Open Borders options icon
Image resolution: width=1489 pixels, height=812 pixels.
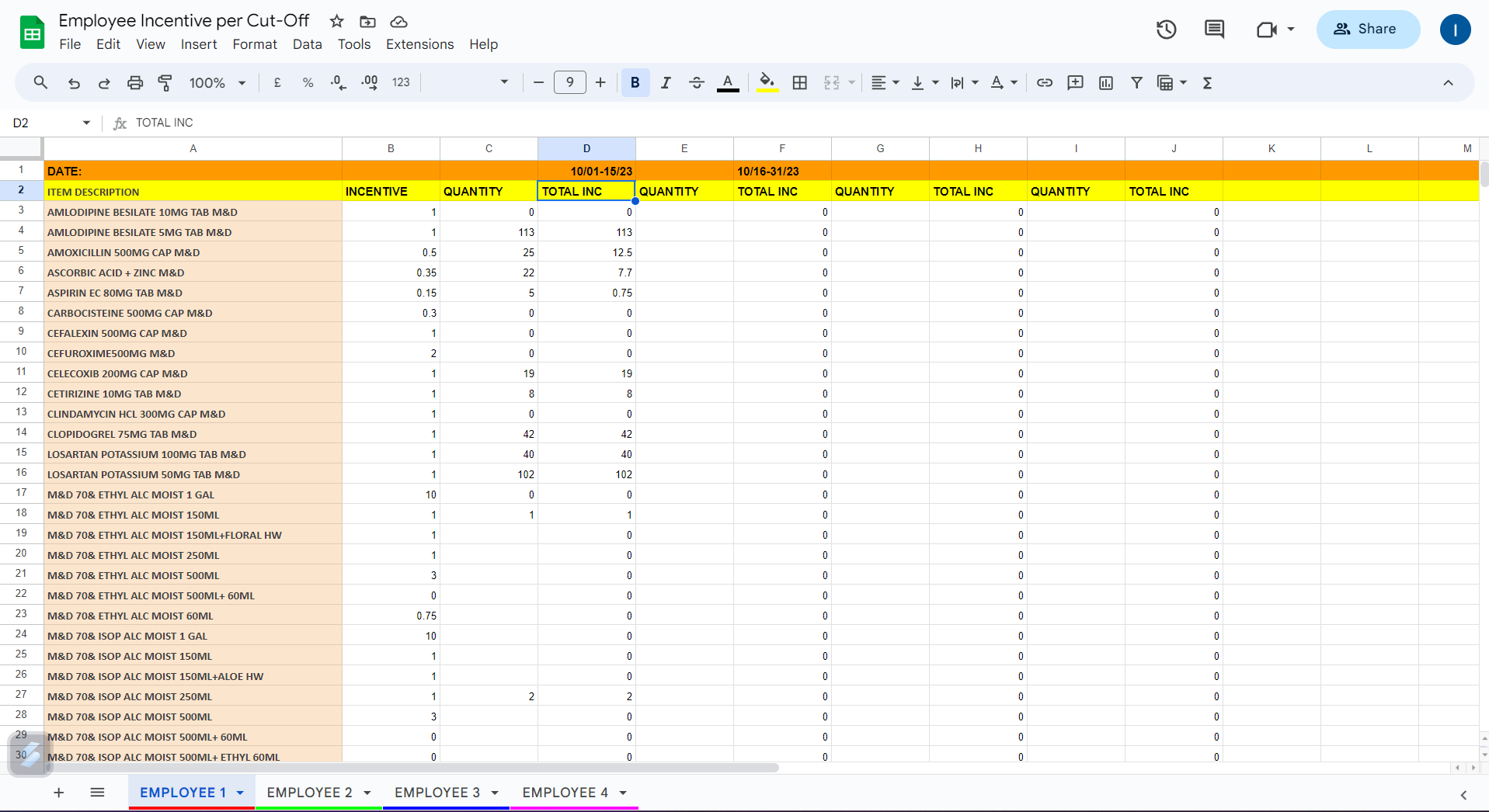[x=800, y=82]
